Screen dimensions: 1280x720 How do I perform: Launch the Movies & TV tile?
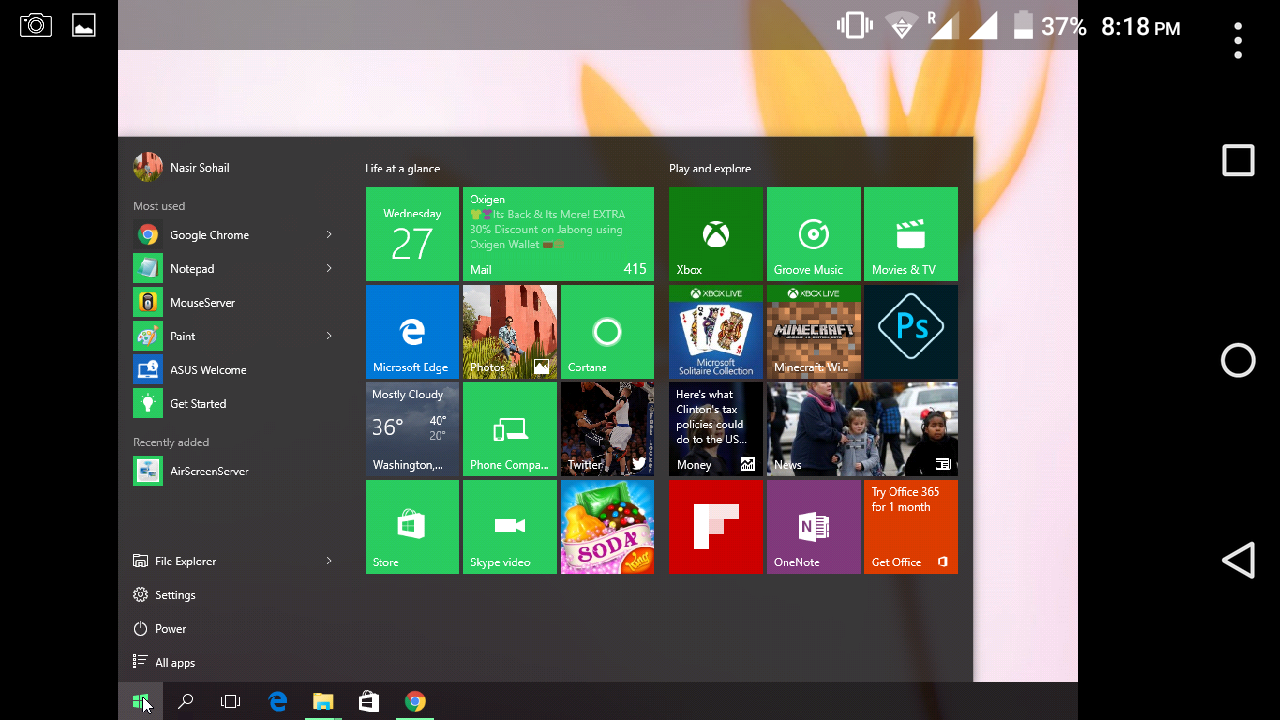(x=910, y=234)
